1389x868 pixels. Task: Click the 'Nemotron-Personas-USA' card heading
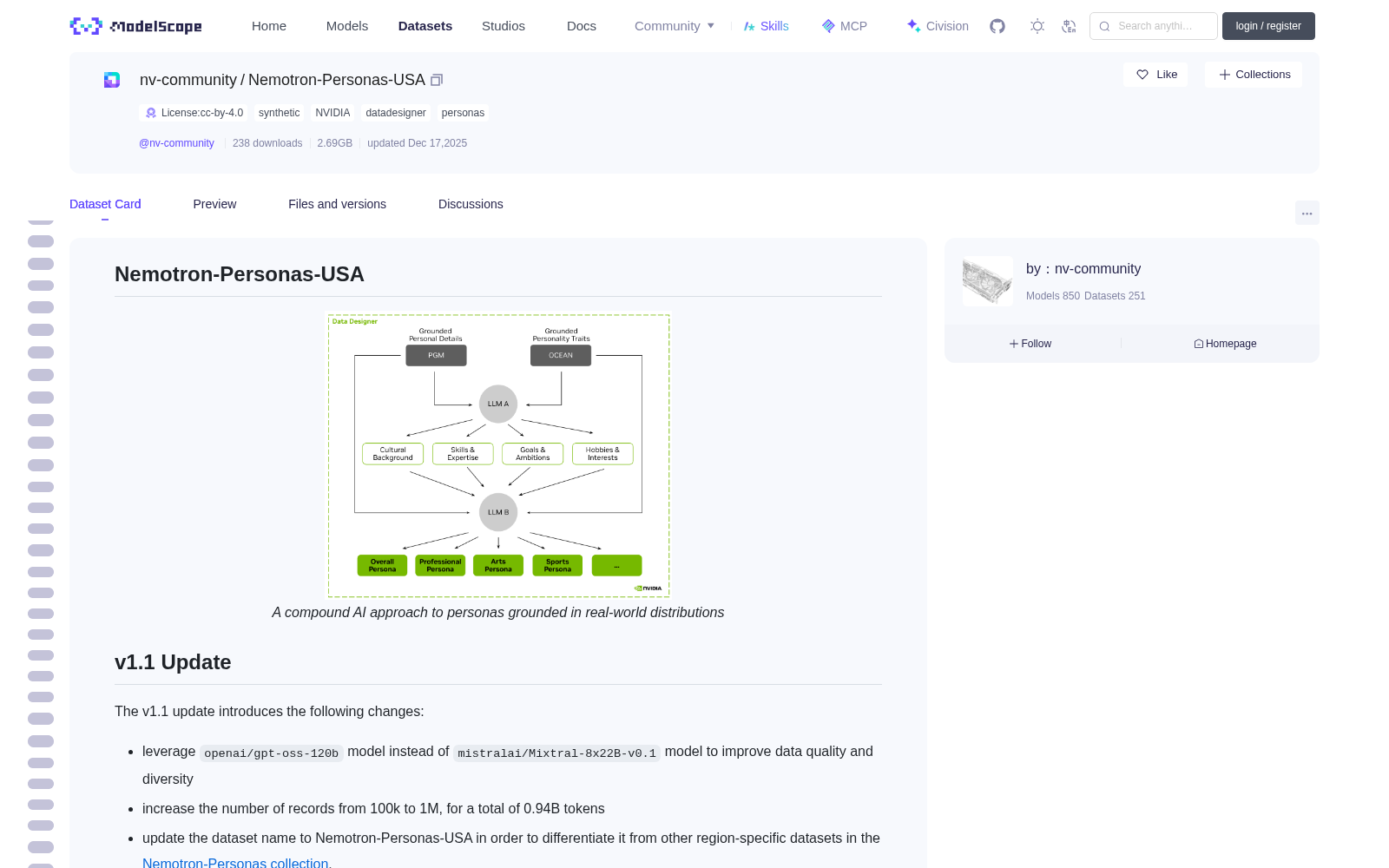[x=240, y=274]
